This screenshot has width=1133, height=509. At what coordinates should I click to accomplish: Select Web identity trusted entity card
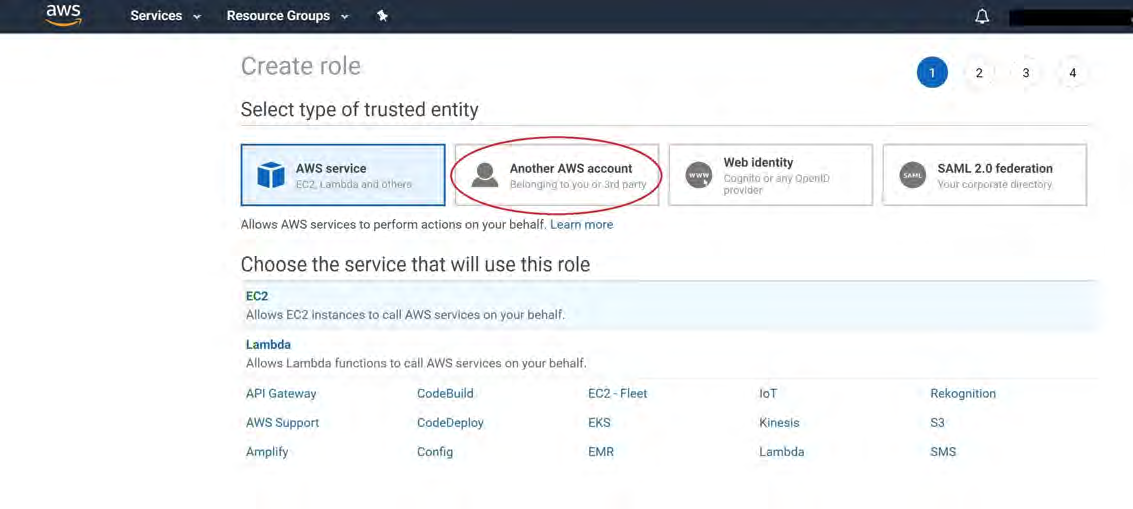click(x=770, y=175)
